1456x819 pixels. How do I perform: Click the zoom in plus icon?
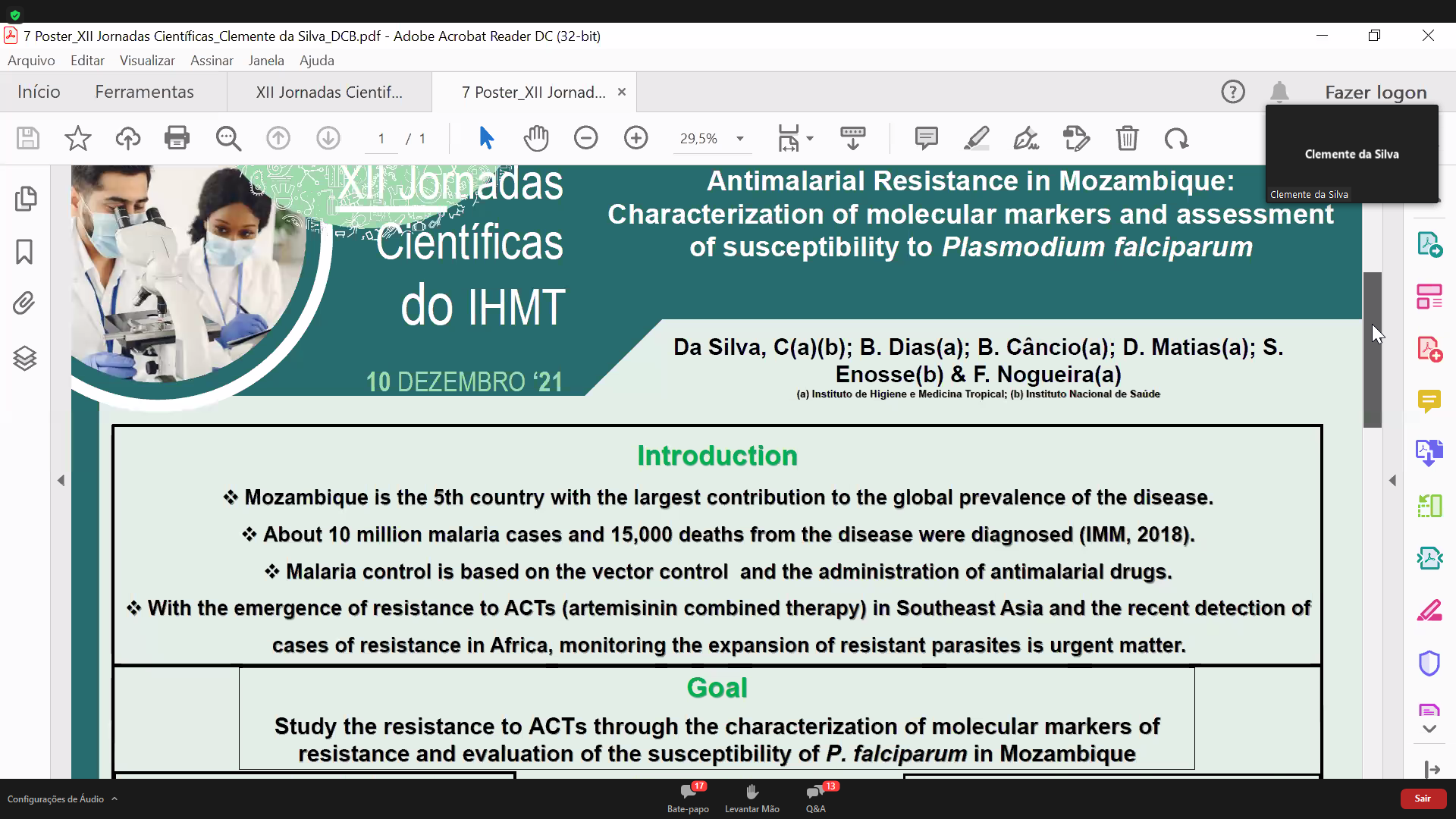635,138
